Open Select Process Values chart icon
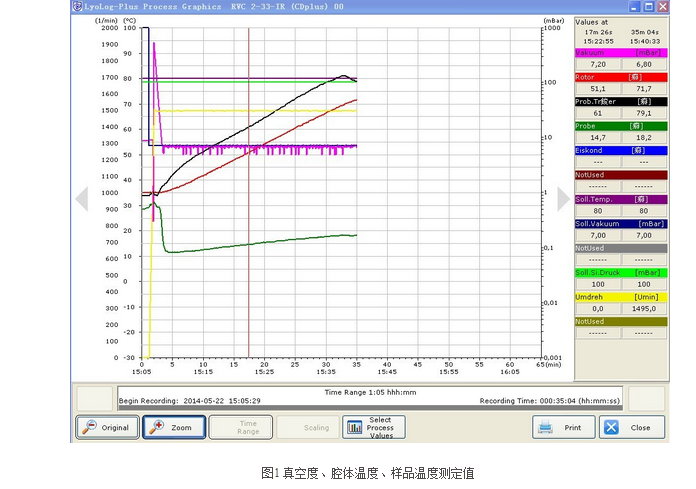The image size is (696, 489). pyautogui.click(x=373, y=427)
